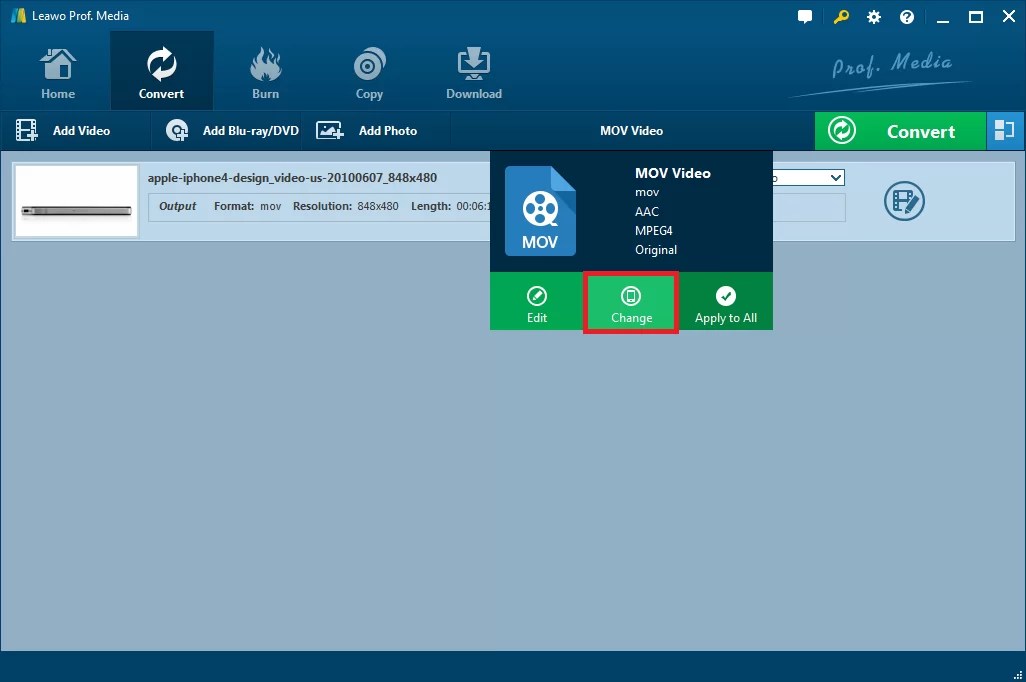Select the Home module icon
Image resolution: width=1026 pixels, height=682 pixels.
tap(57, 70)
